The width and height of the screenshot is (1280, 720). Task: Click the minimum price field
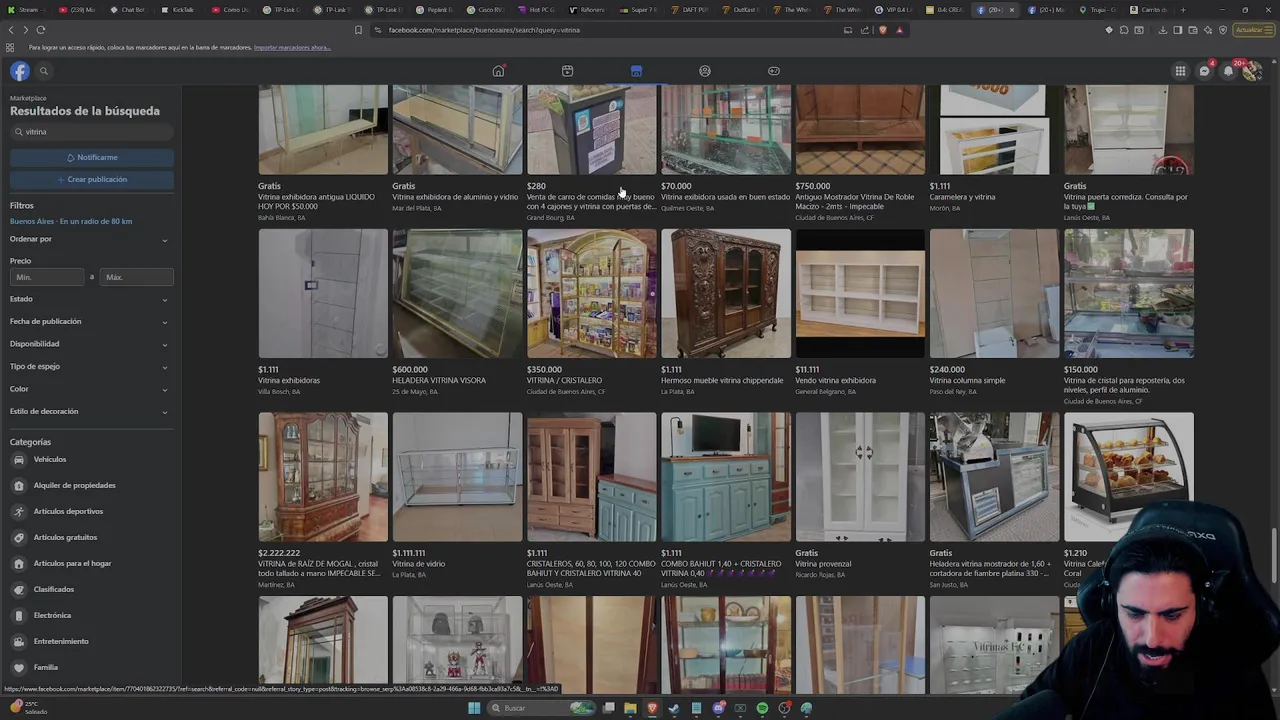pos(47,277)
